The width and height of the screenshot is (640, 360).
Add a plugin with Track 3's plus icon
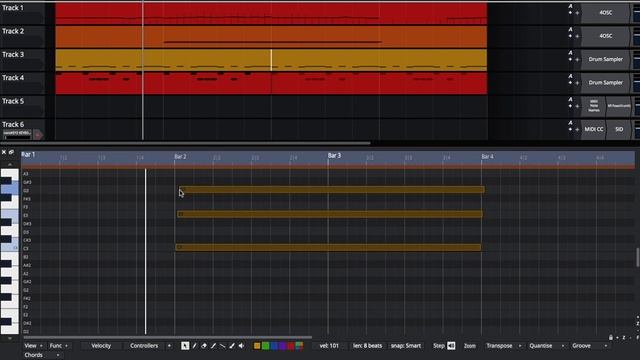[x=577, y=60]
